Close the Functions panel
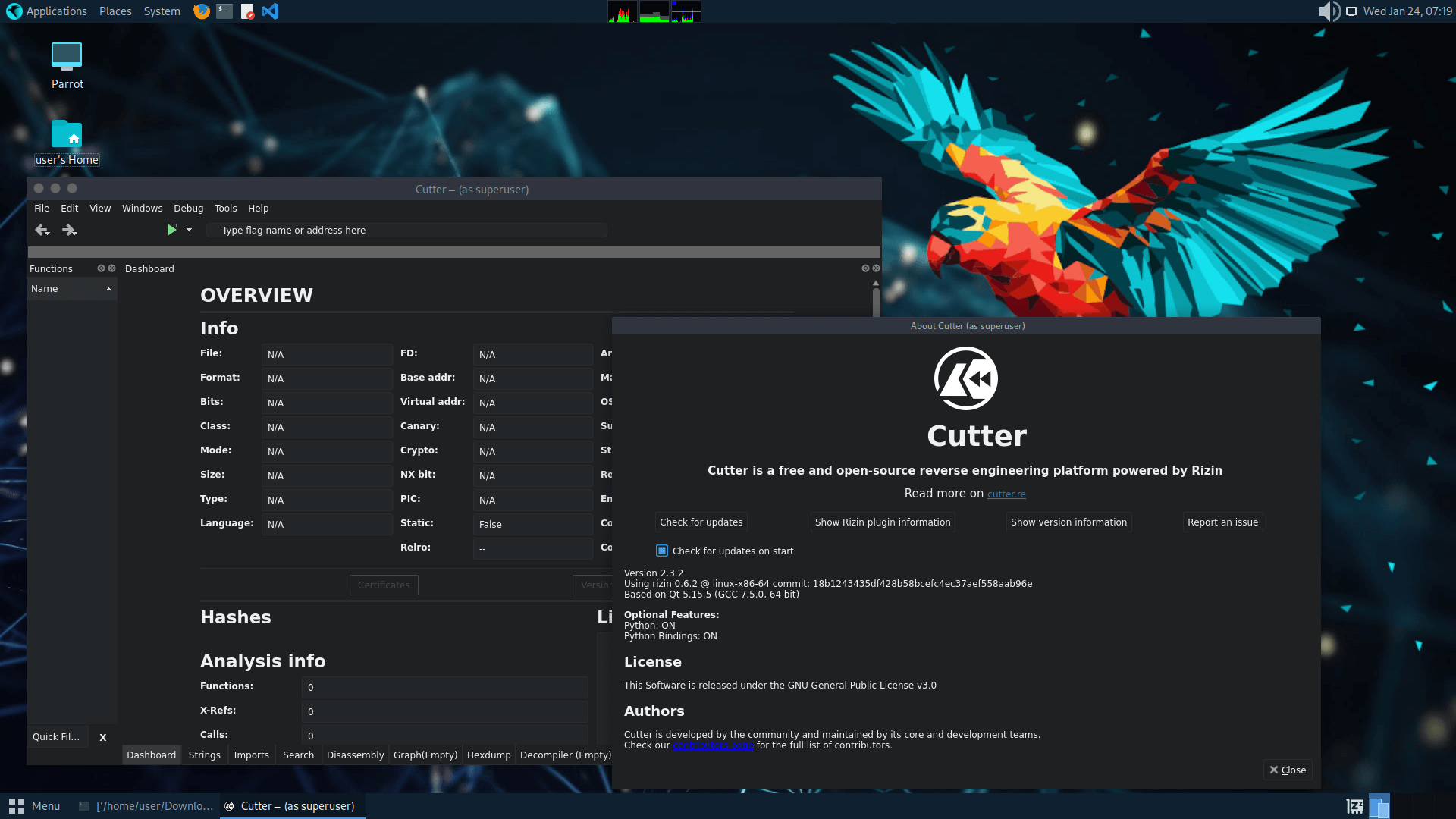 [112, 268]
